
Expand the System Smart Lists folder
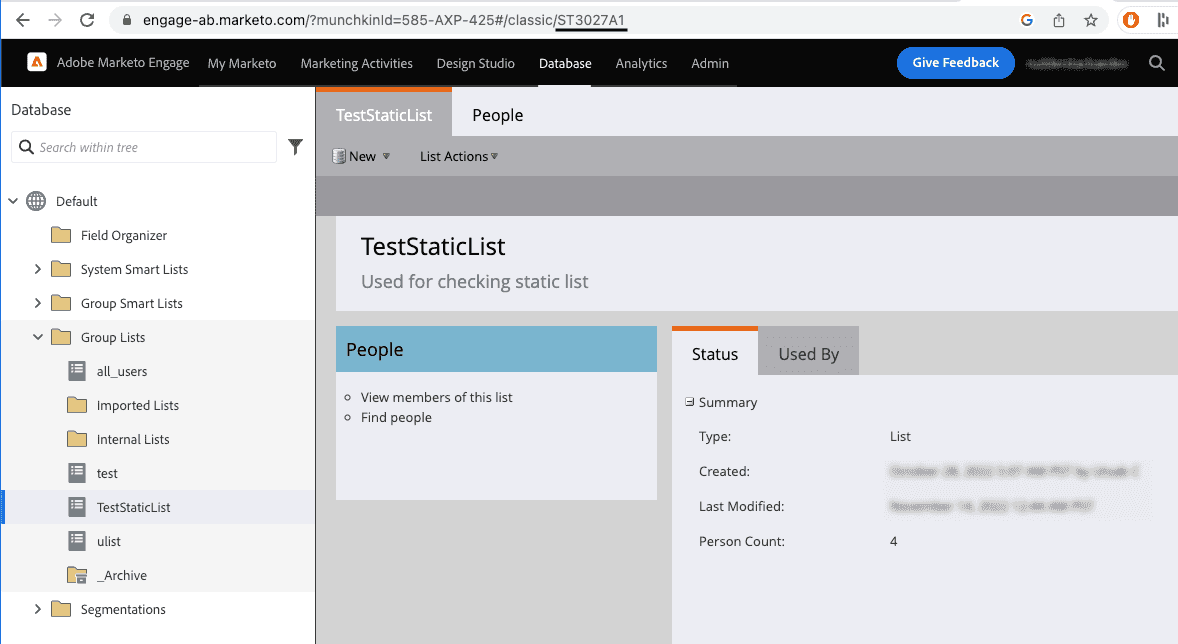point(38,269)
